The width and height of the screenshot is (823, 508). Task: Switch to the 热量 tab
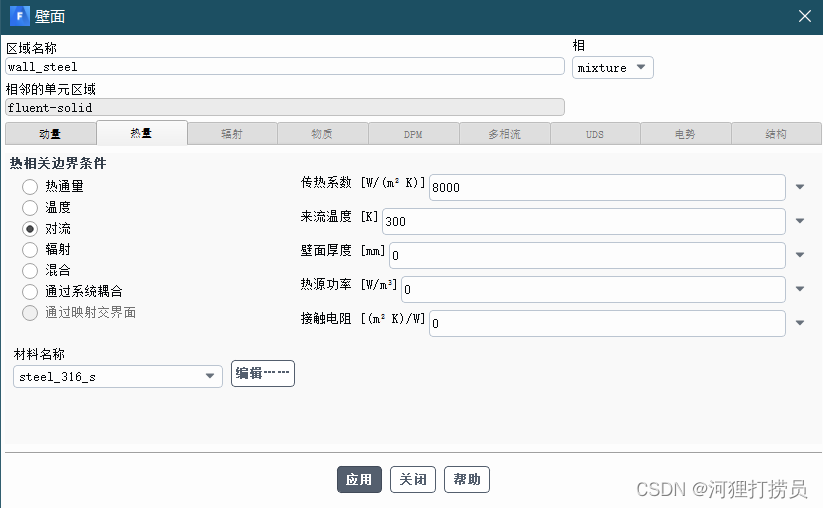(141, 133)
